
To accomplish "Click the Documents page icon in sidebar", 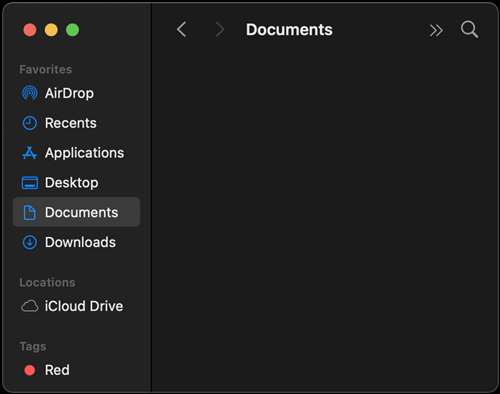I will click(x=30, y=213).
